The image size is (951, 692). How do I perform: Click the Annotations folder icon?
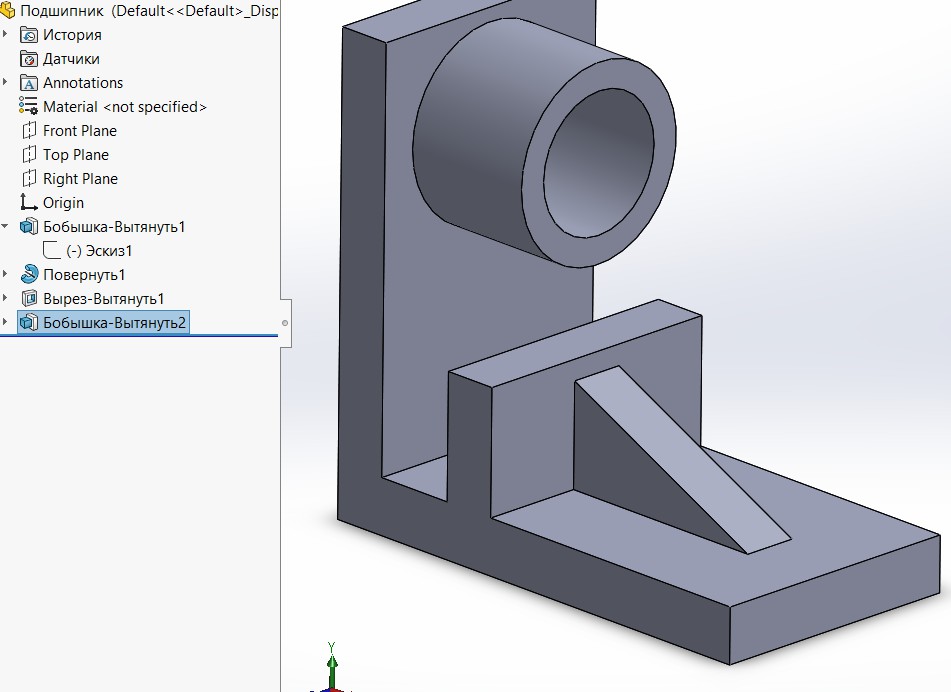click(x=29, y=82)
